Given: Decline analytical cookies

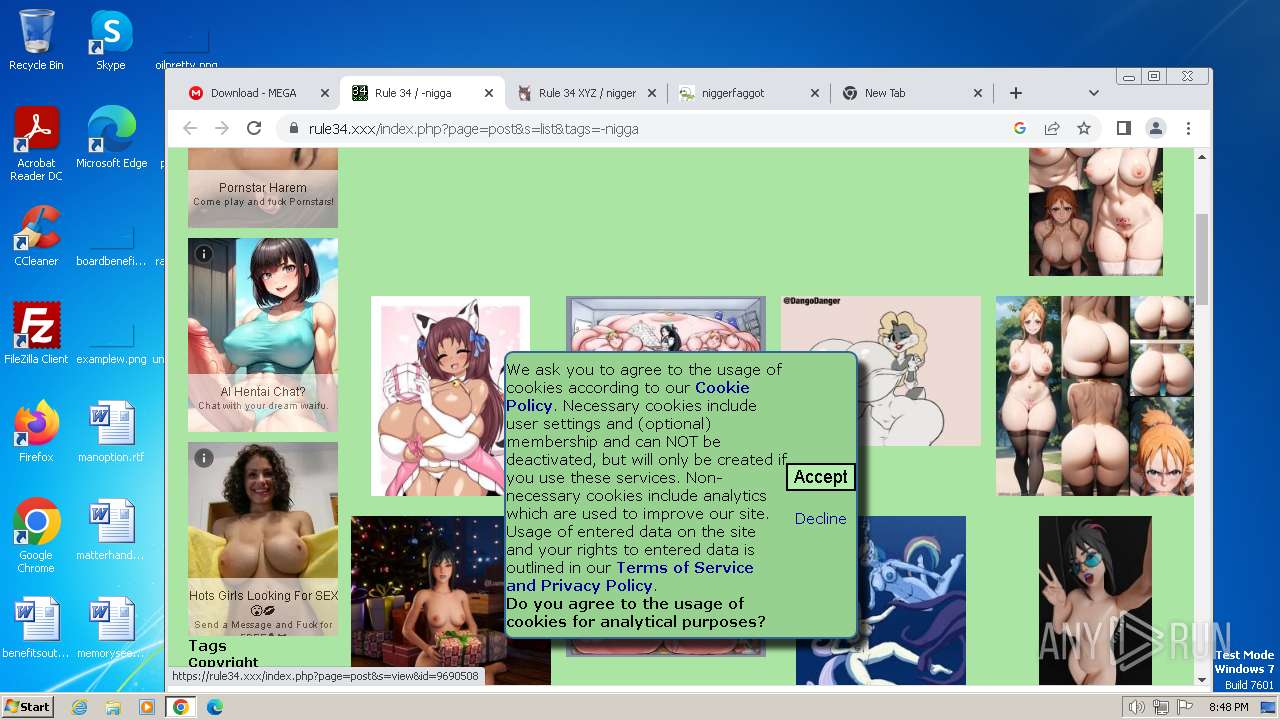Looking at the screenshot, I should point(820,518).
